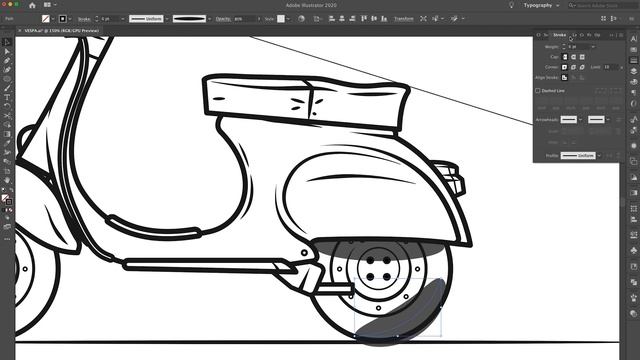This screenshot has height=360, width=640.
Task: Select the Direct Selection tool
Action: coord(7,51)
